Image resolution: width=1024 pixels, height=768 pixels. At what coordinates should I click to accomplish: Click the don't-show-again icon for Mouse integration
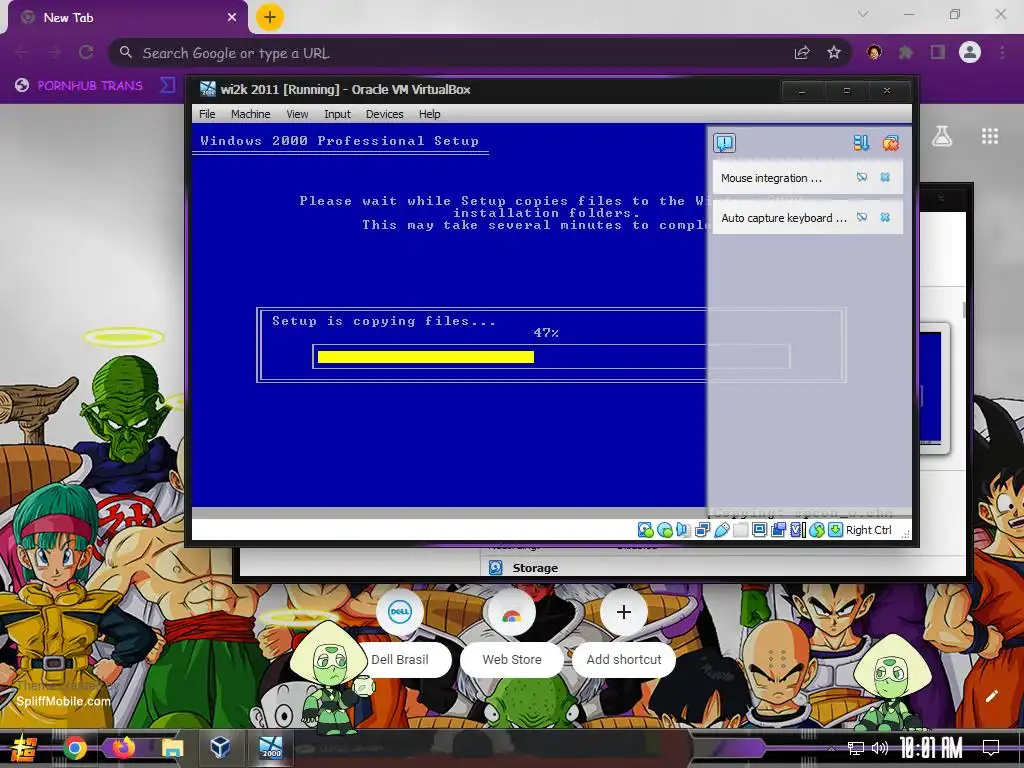point(862,178)
